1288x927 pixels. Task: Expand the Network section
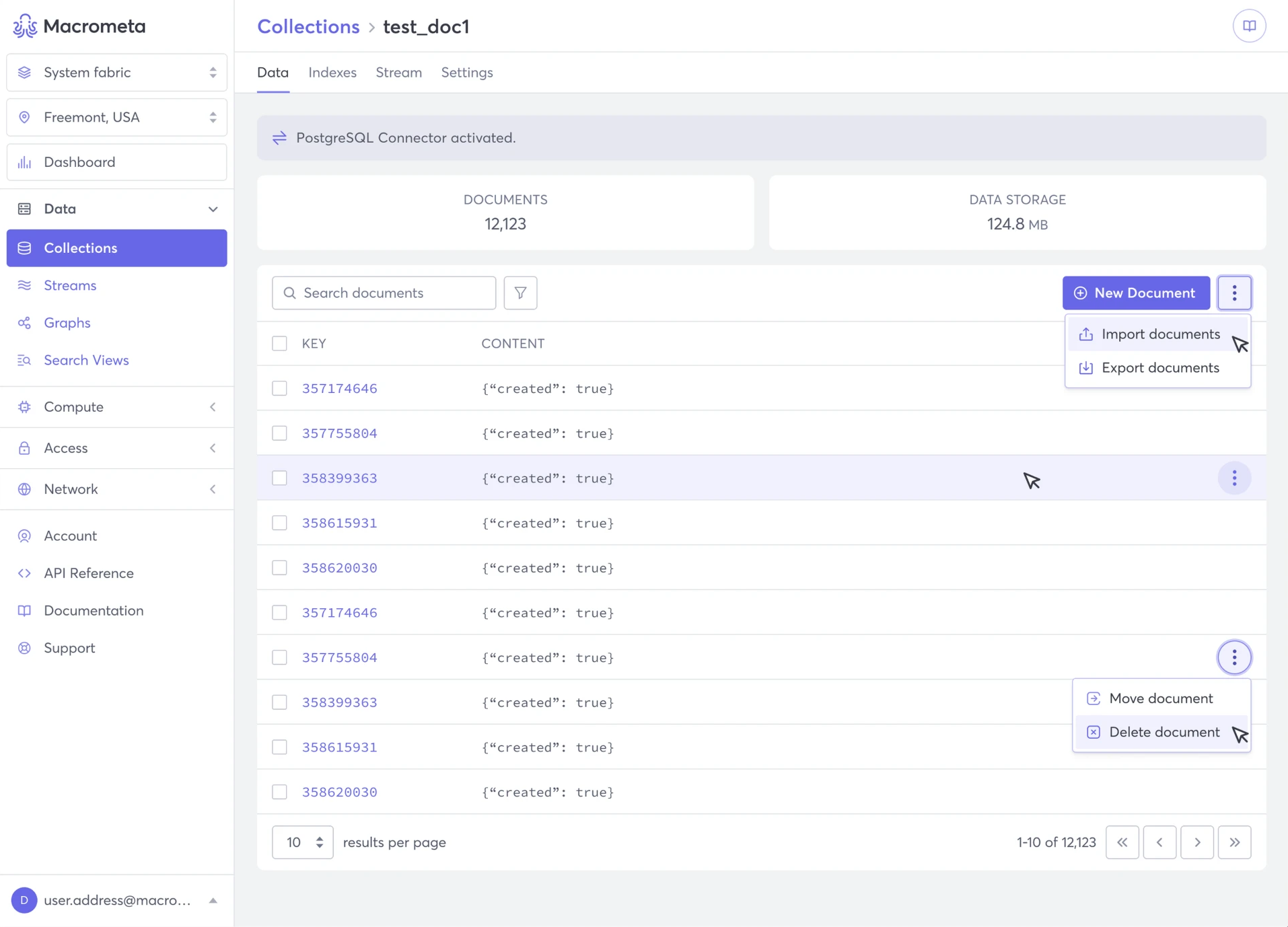click(x=116, y=489)
